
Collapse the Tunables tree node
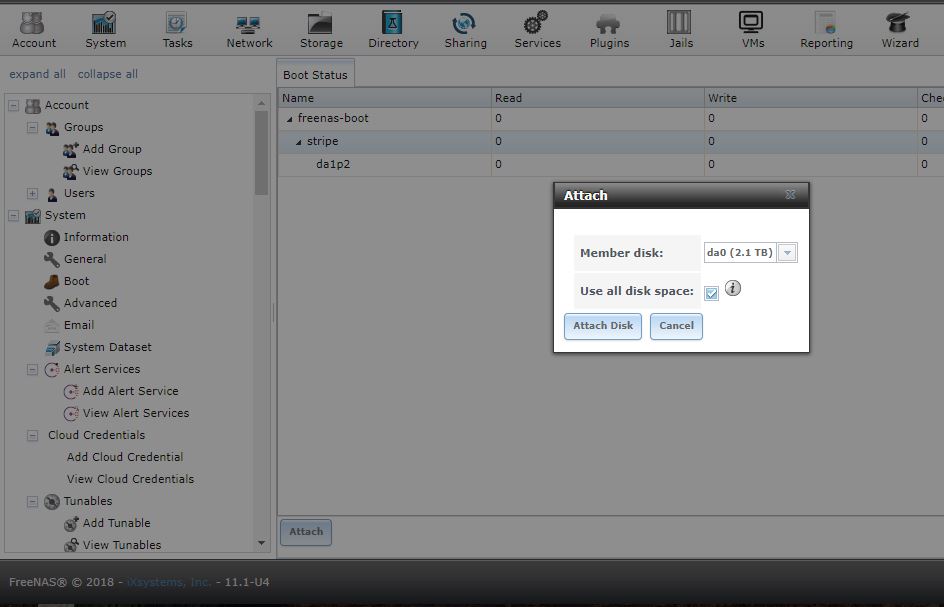[x=32, y=501]
